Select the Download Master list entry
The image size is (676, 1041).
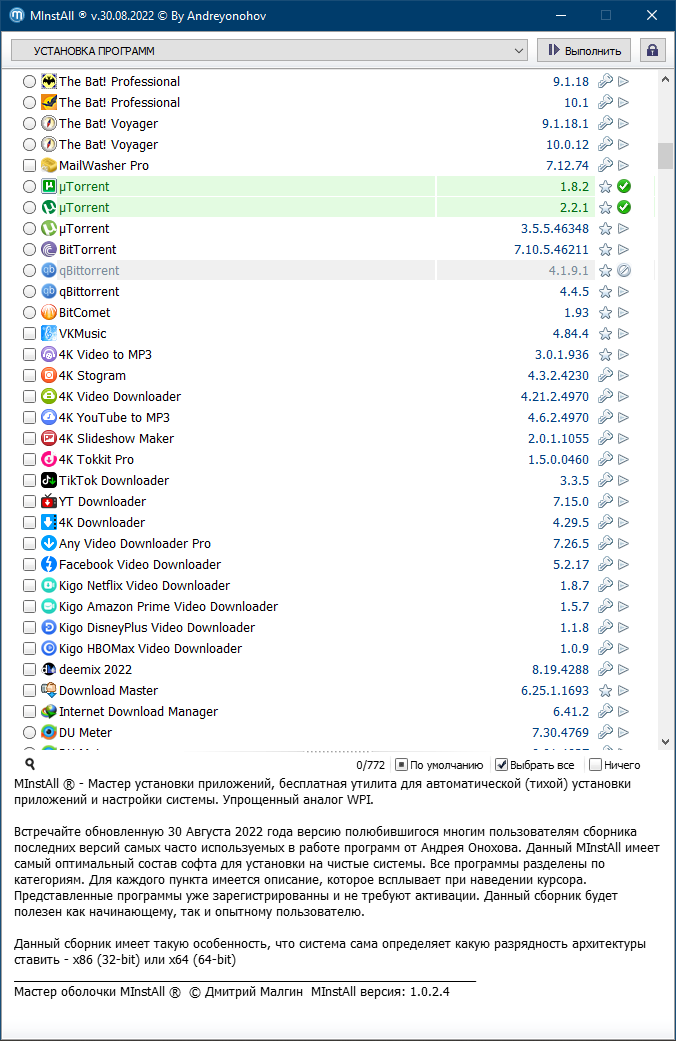pyautogui.click(x=108, y=691)
